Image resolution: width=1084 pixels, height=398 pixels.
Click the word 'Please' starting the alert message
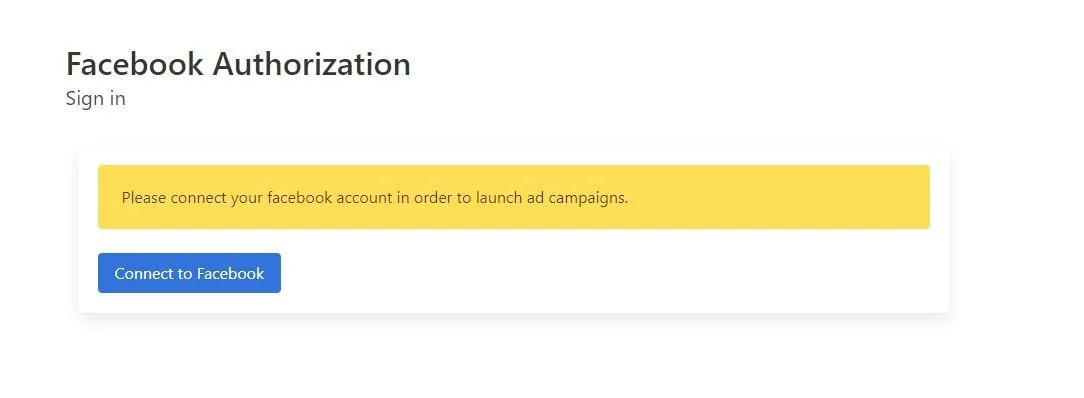pos(144,198)
